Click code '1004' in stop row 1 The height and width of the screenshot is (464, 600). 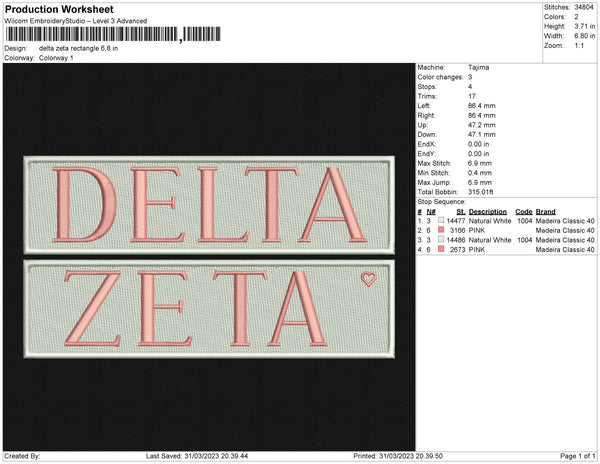coord(525,221)
